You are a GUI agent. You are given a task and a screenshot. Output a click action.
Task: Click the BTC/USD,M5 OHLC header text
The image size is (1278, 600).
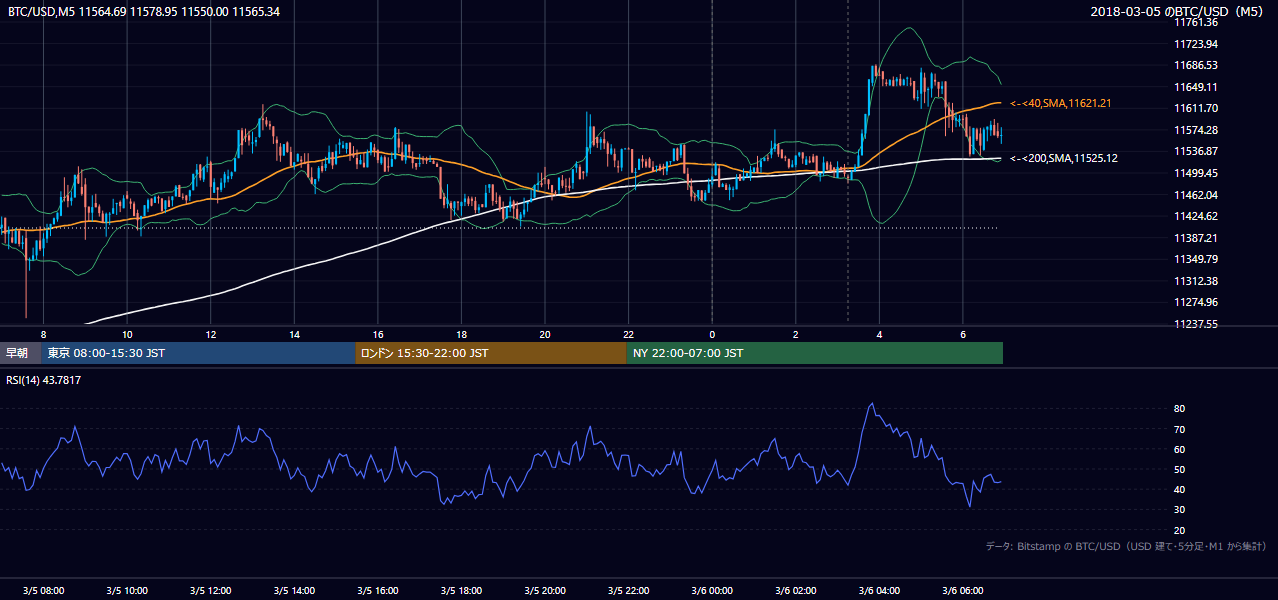pyautogui.click(x=144, y=11)
